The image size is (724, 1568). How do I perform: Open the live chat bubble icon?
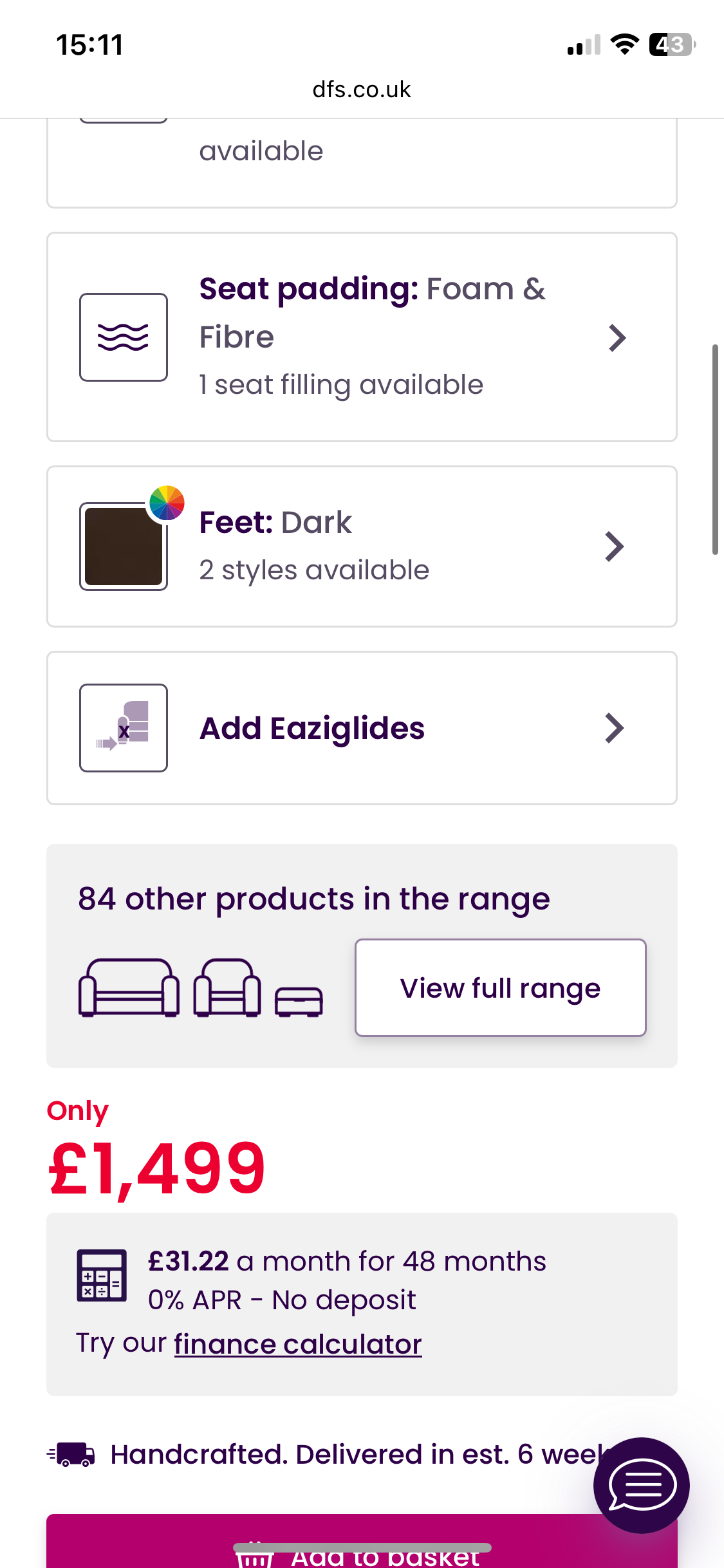coord(641,1485)
